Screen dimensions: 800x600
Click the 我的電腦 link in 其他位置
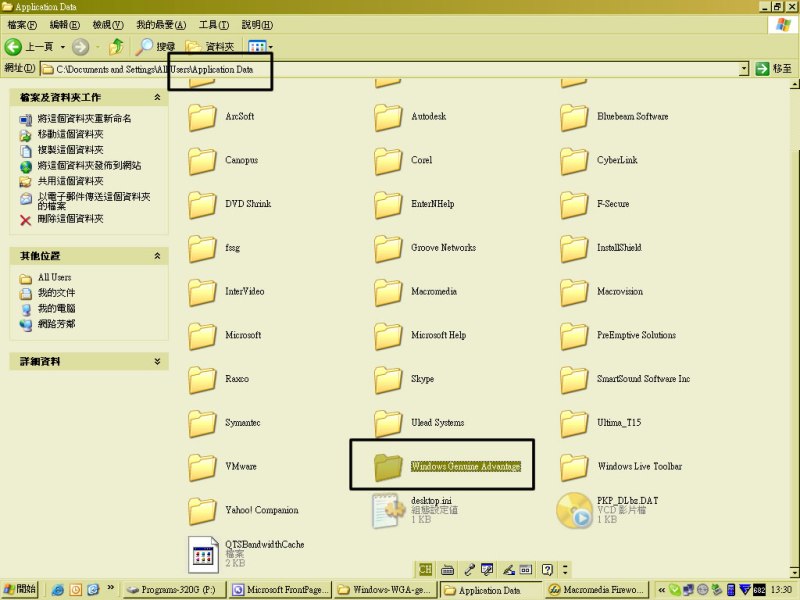[57, 309]
